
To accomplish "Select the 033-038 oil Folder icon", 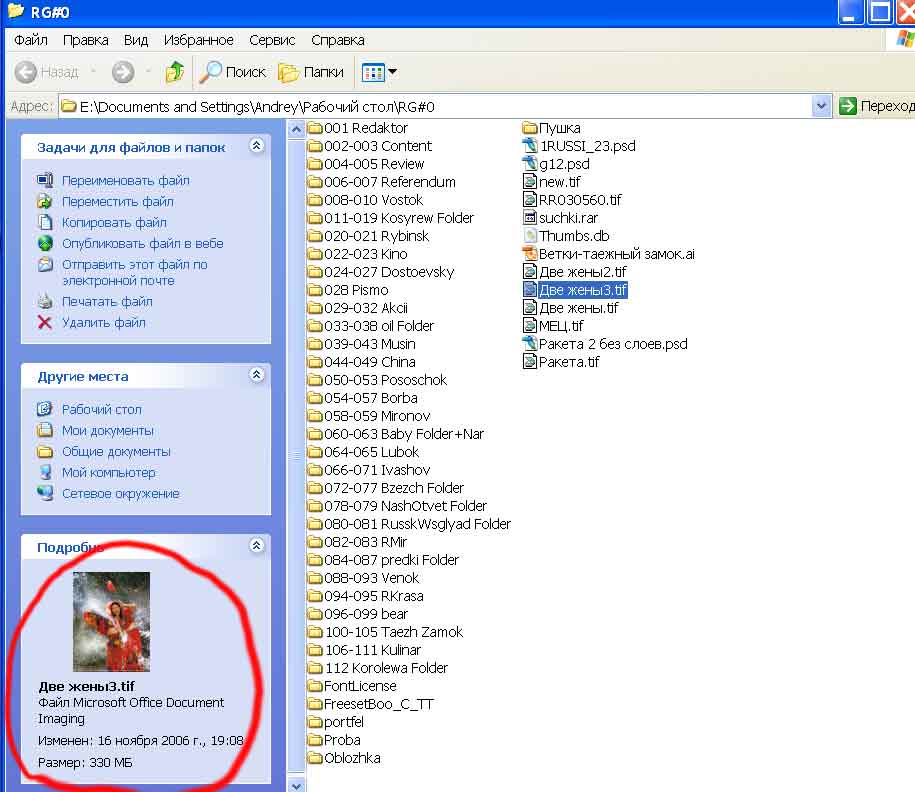I will (x=315, y=326).
